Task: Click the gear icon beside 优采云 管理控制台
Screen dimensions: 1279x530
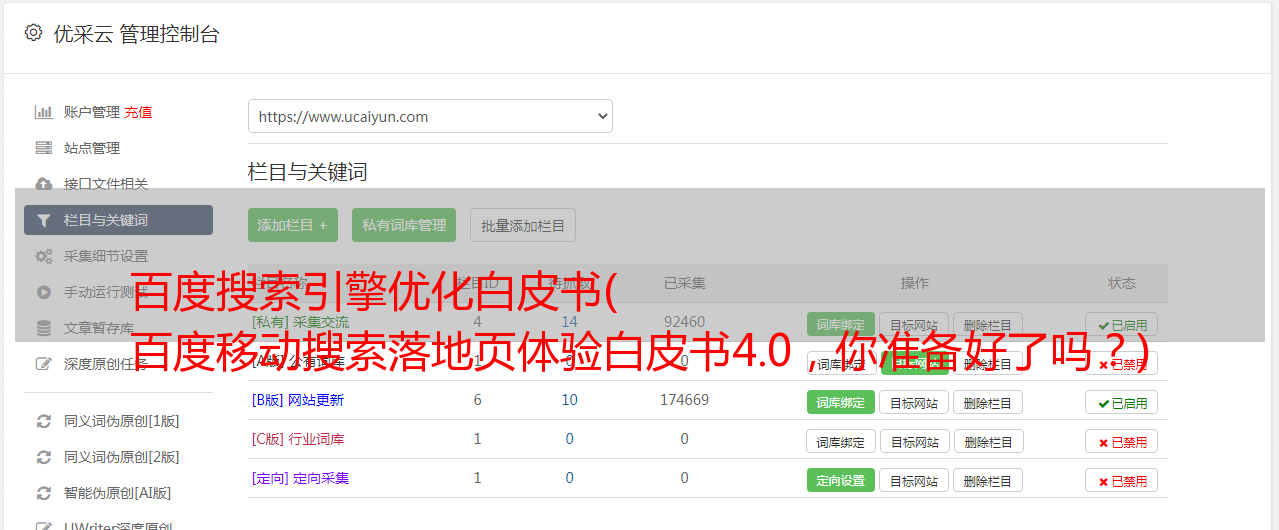Action: (33, 33)
